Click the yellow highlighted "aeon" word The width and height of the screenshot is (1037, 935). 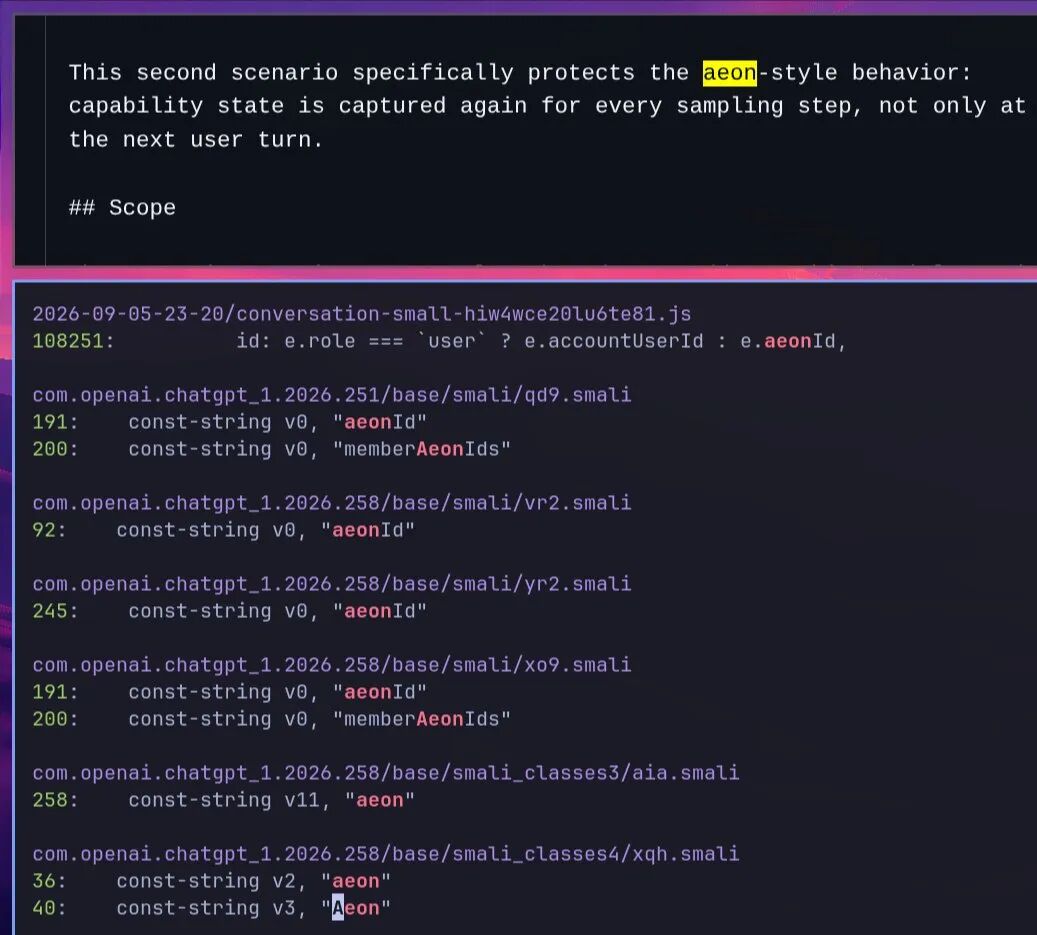click(729, 72)
